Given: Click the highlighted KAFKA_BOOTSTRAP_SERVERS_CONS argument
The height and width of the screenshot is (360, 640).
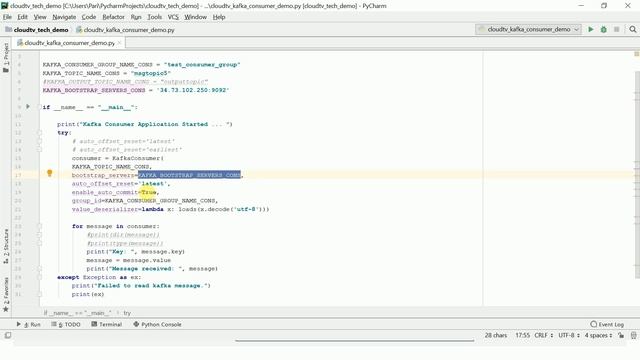Looking at the screenshot, I should pos(189,175).
